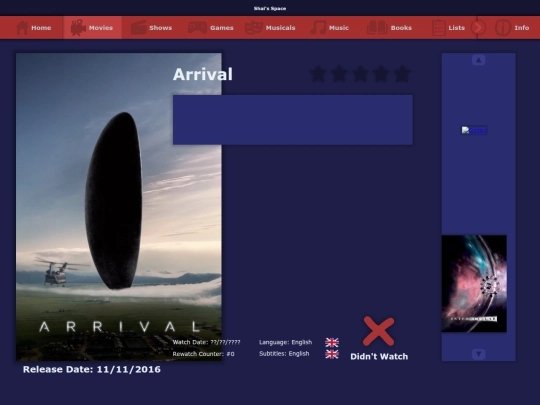540x405 pixels.
Task: Click the Subtitles: English text
Action: pyautogui.click(x=284, y=354)
